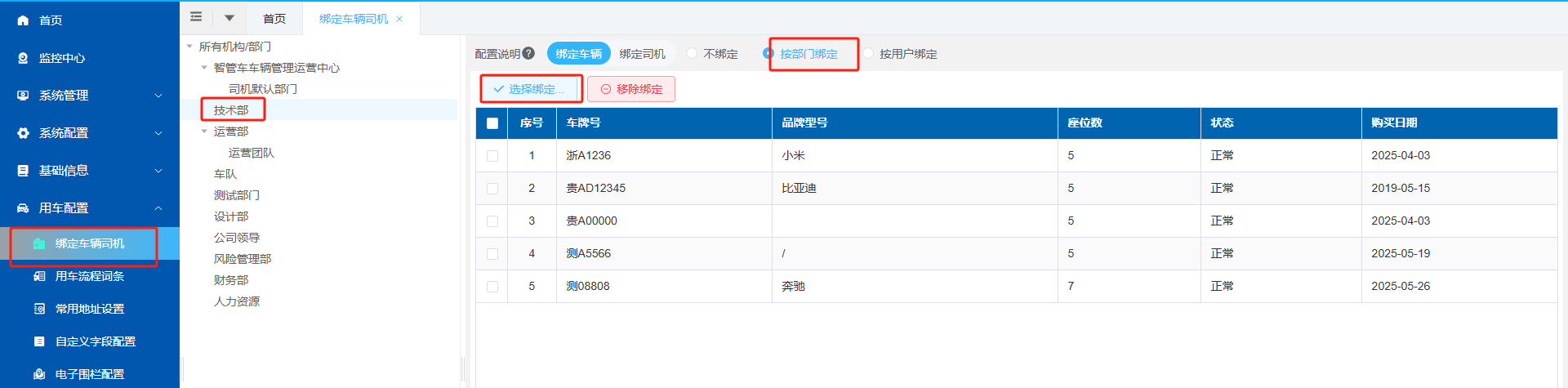Screen dimensions: 1568x388
Task: Collapse the 运营部 tree node
Action: [204, 132]
